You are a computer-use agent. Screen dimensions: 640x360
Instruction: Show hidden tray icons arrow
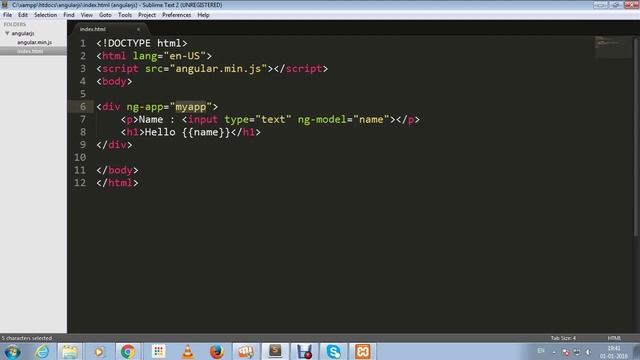554,352
